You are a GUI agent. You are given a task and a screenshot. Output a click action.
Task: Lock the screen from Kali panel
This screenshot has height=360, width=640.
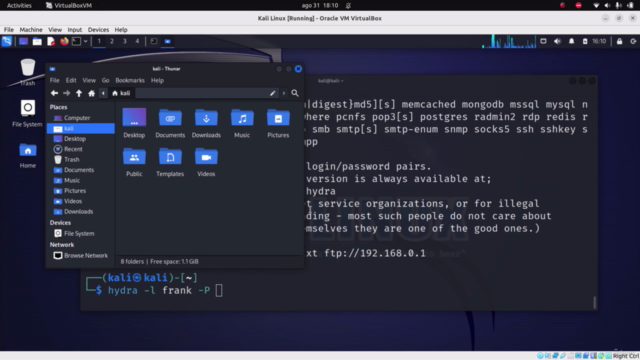point(620,41)
